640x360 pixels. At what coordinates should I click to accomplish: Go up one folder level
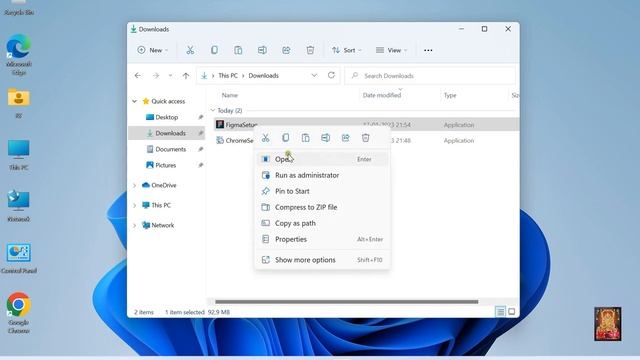pyautogui.click(x=186, y=76)
